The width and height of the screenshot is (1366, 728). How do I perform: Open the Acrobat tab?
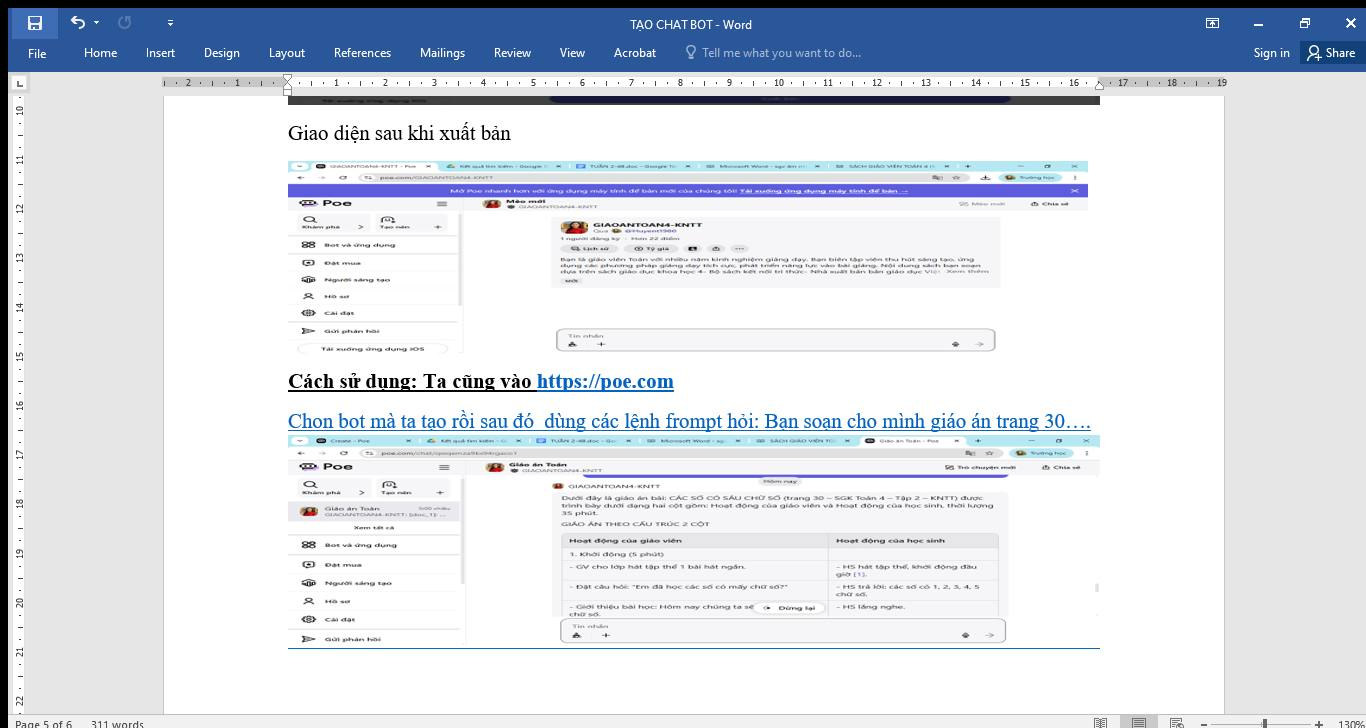click(635, 53)
